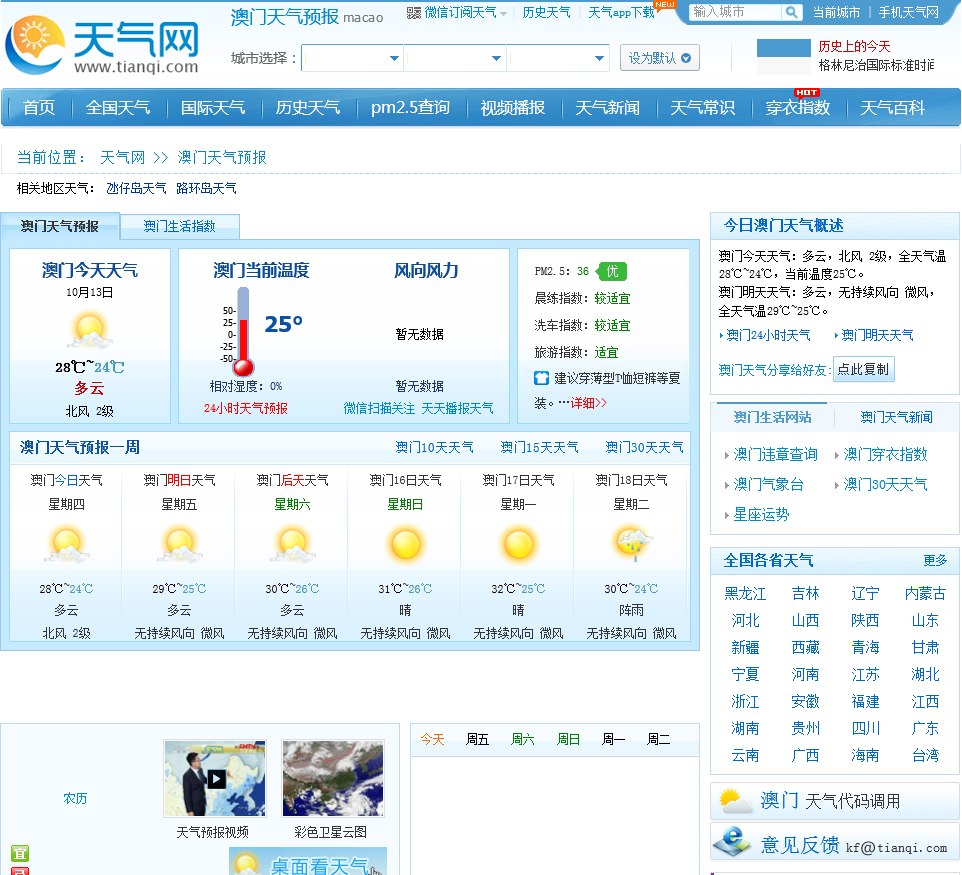This screenshot has height=875, width=962.
Task: Open 历史天气 in the navigation bar
Action: click(307, 107)
